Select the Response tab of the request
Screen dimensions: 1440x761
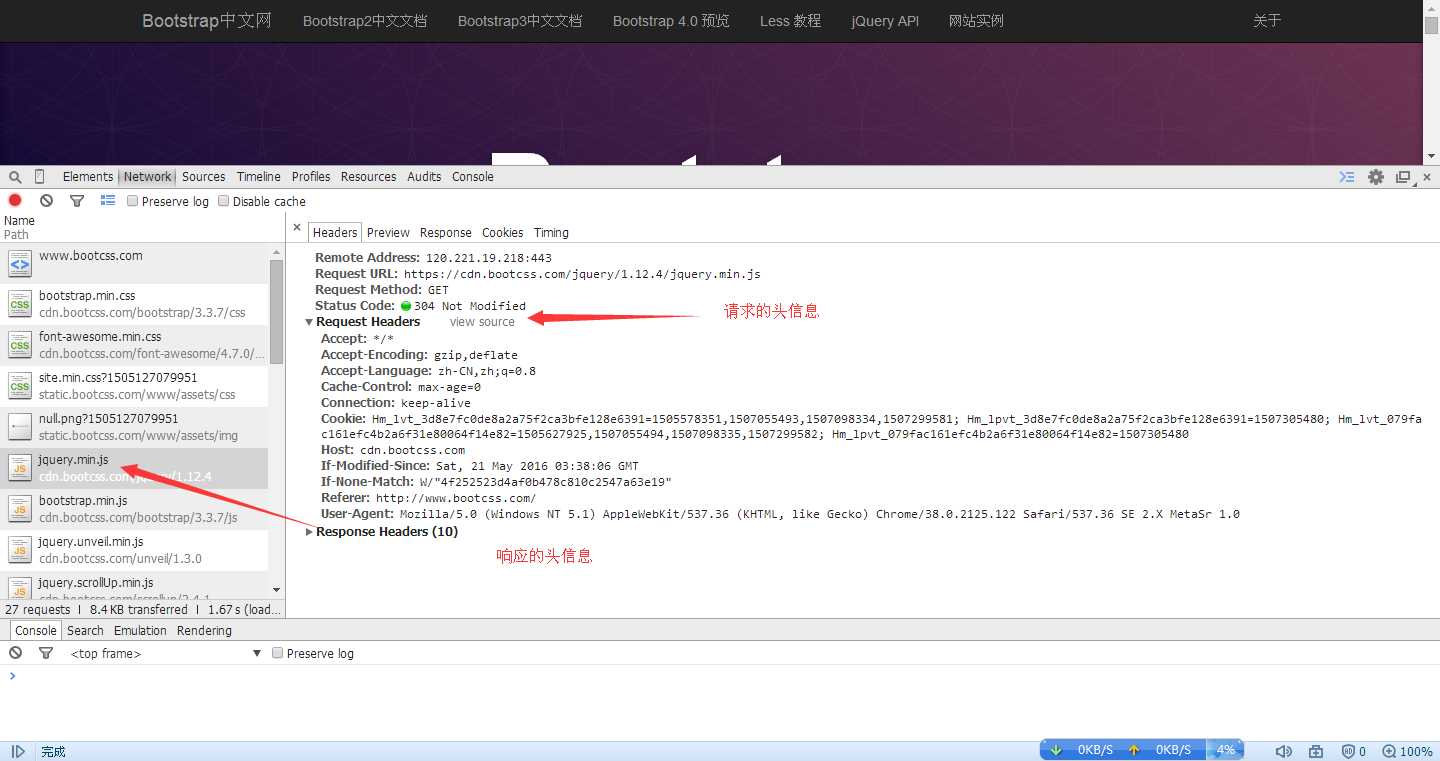pyautogui.click(x=446, y=232)
